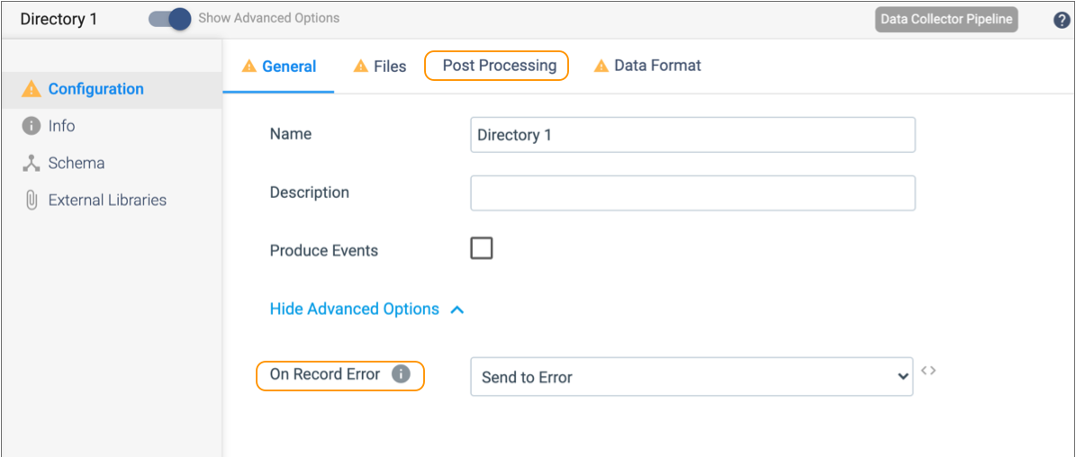This screenshot has height=457, width=1076.
Task: Select the General tab
Action: pyautogui.click(x=288, y=67)
